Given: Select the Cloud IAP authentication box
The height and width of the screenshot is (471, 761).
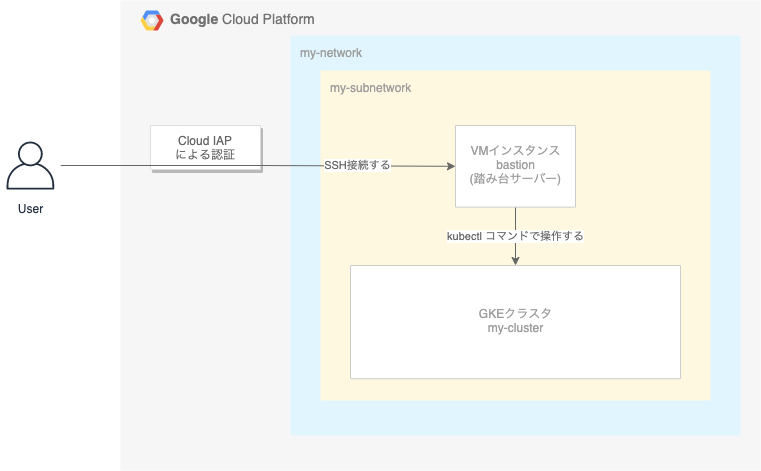Looking at the screenshot, I should pos(206,148).
